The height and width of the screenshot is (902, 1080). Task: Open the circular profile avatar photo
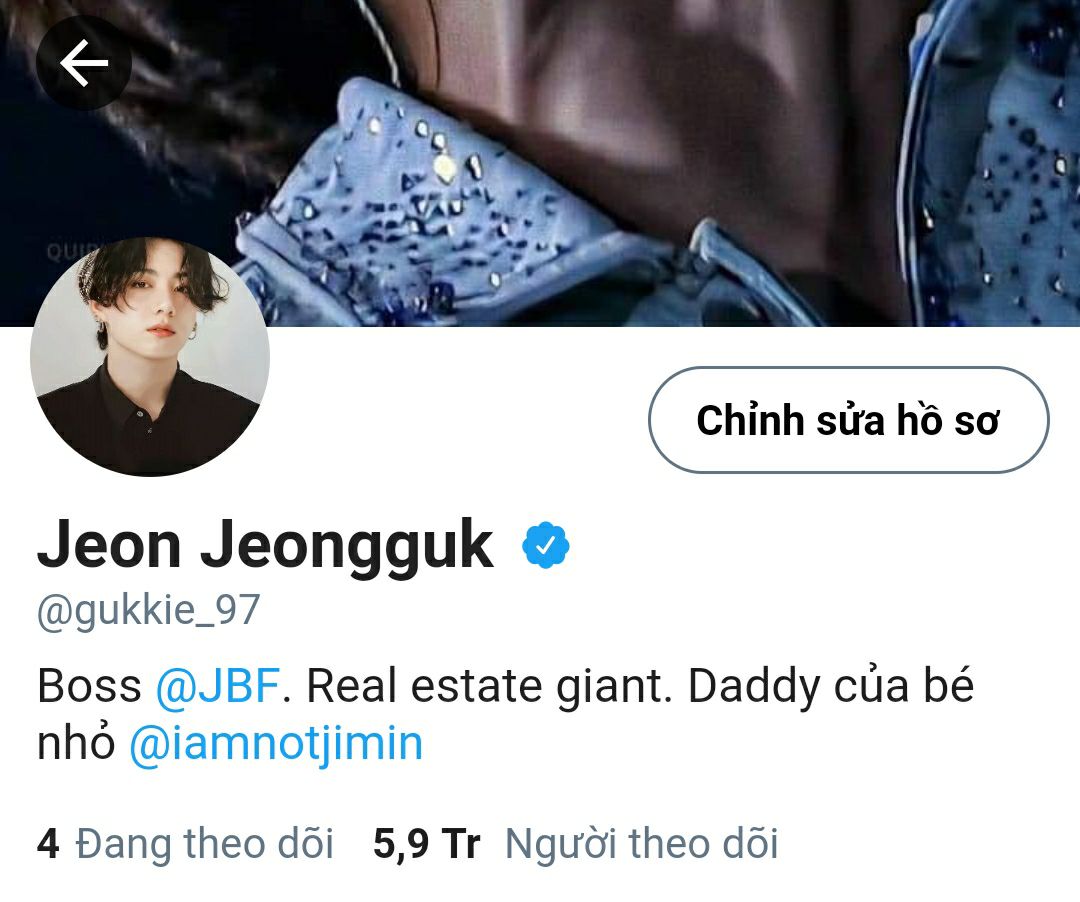(150, 357)
